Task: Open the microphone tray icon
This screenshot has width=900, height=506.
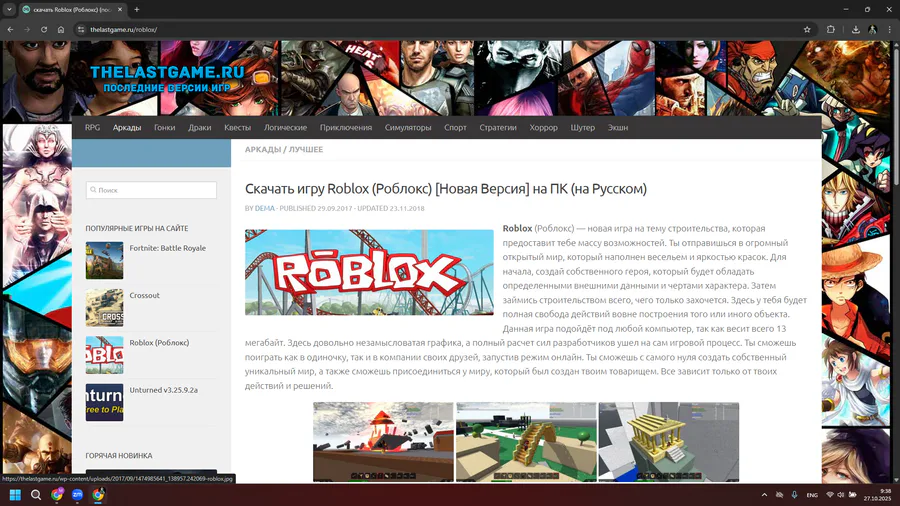Action: click(x=794, y=495)
